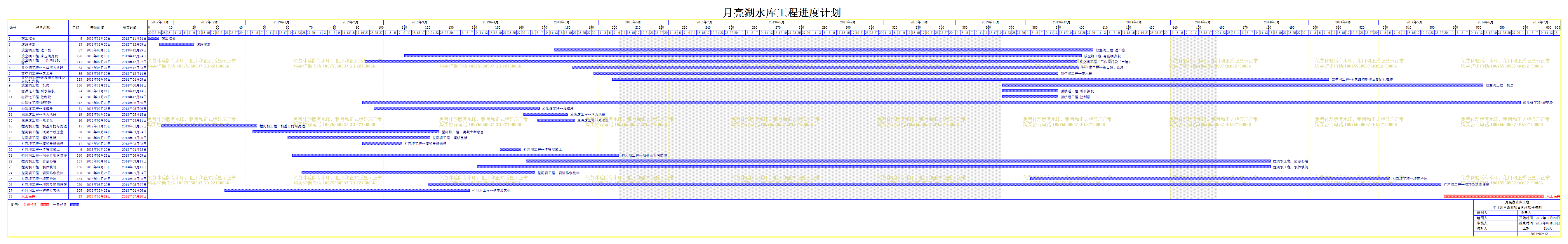
Task: Click title block end date 2014年07月10日
Action: click(1547, 223)
